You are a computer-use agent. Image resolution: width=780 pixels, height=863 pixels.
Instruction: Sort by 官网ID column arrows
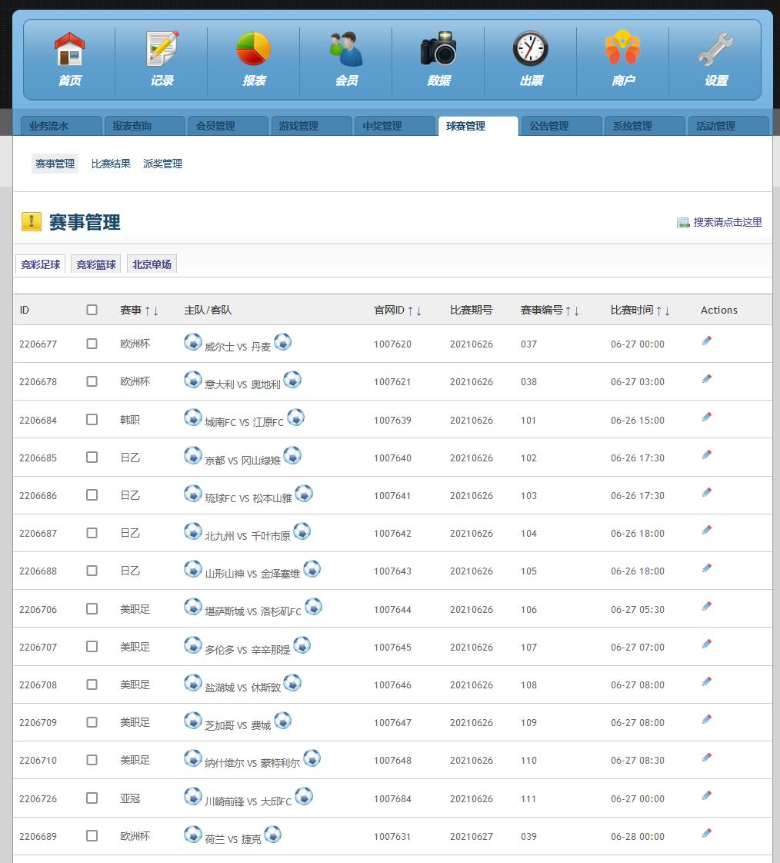coord(414,310)
